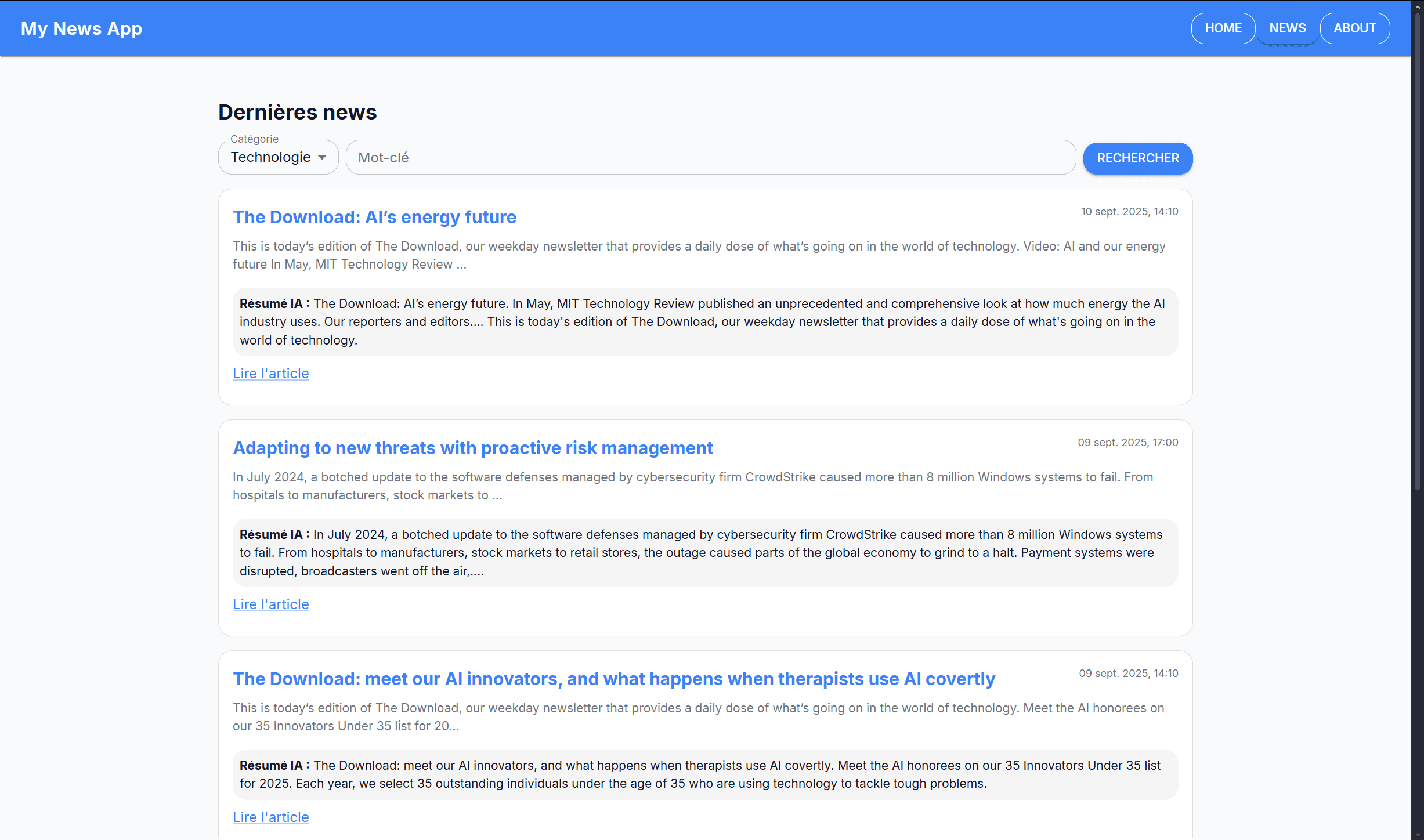Click the Résumé IA box of AI's energy future
Viewport: 1424px width, 840px height.
705,322
